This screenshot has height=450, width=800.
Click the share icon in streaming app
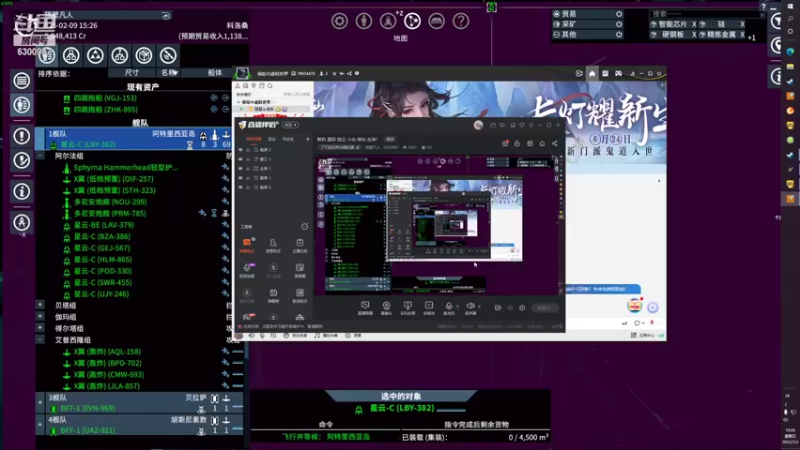pos(555,144)
